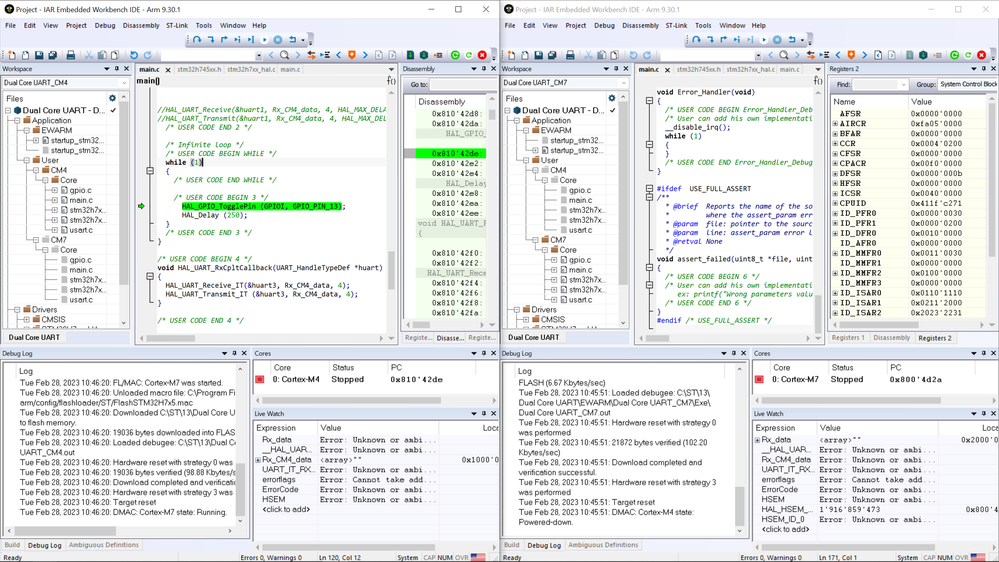The height and width of the screenshot is (562, 999).
Task: Click Stop Debugging red icon in CM7 window
Action: [x=982, y=55]
